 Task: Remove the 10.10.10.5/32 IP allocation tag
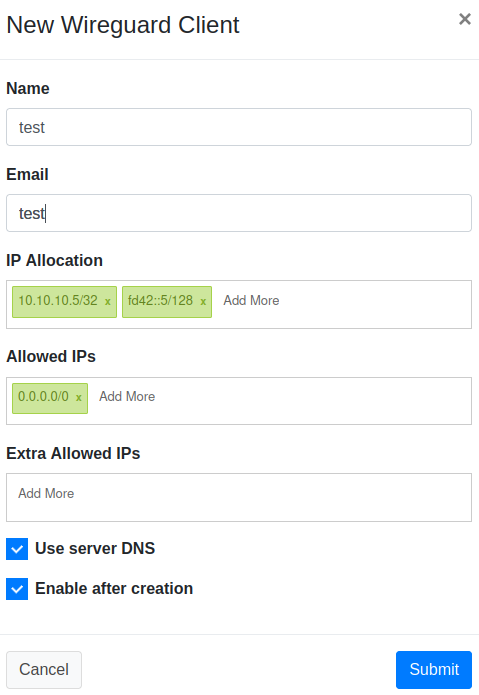coord(108,302)
